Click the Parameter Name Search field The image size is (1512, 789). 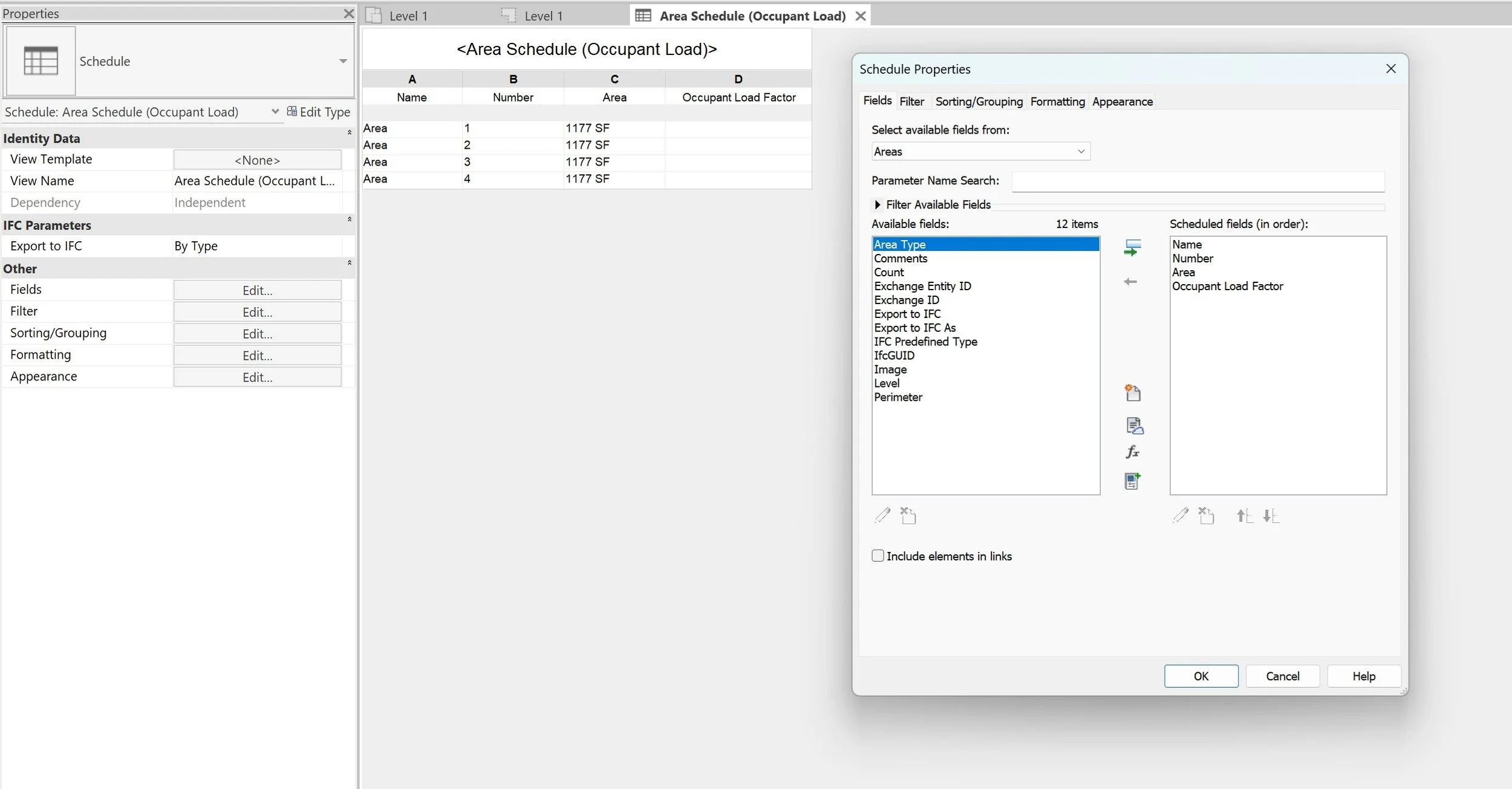click(1198, 181)
